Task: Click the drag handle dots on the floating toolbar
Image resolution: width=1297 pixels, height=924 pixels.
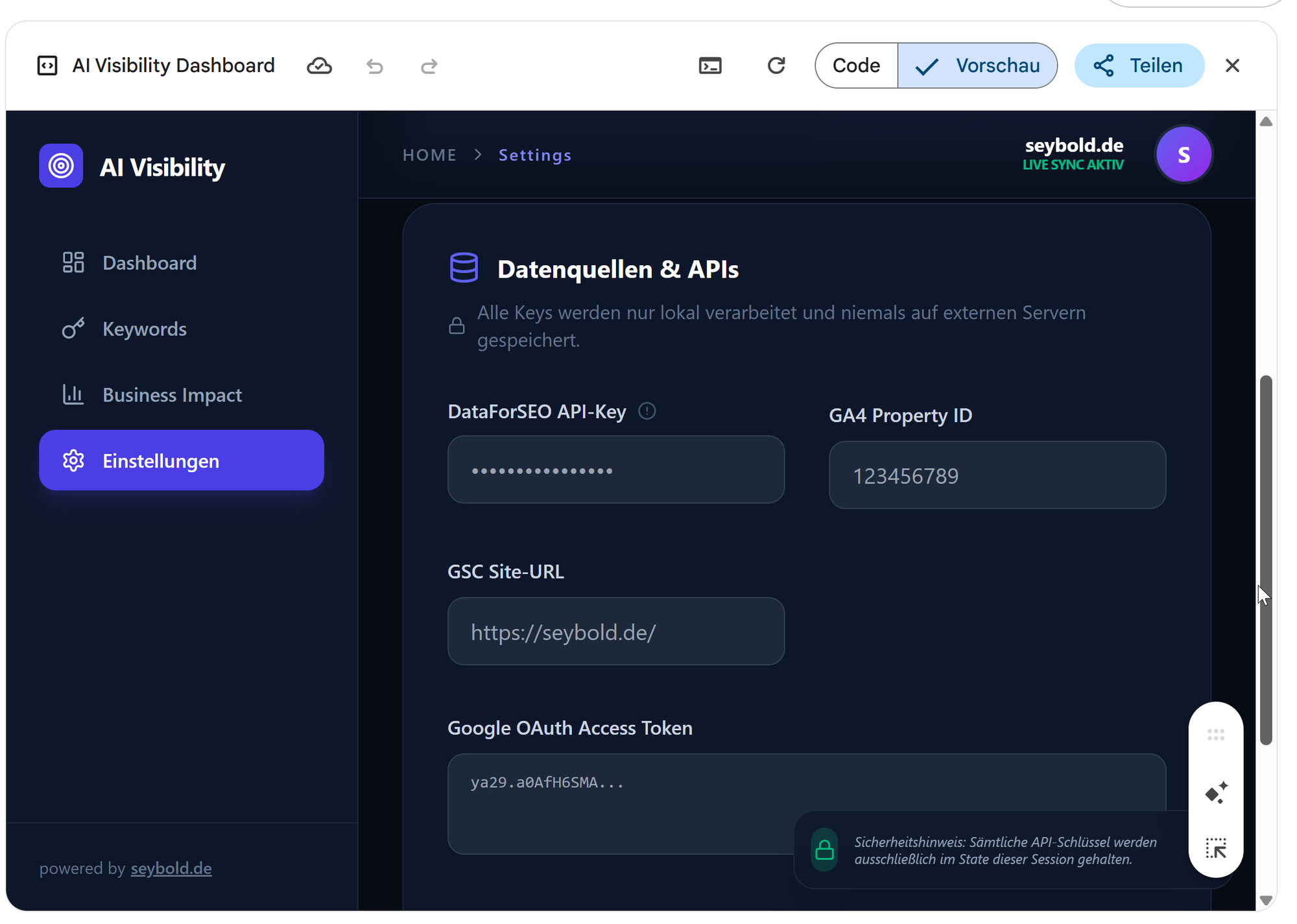Action: (1216, 735)
